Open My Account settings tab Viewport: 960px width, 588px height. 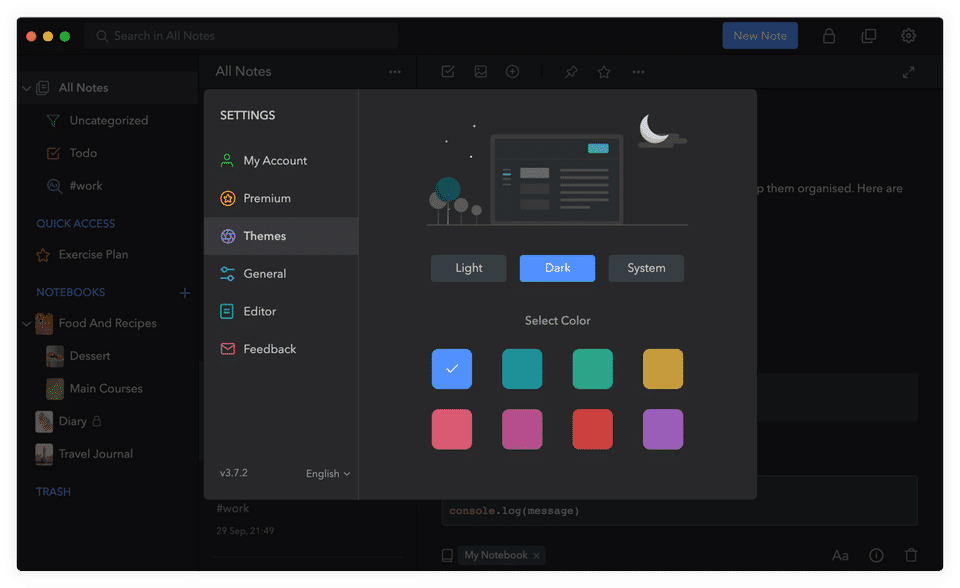pyautogui.click(x=281, y=160)
